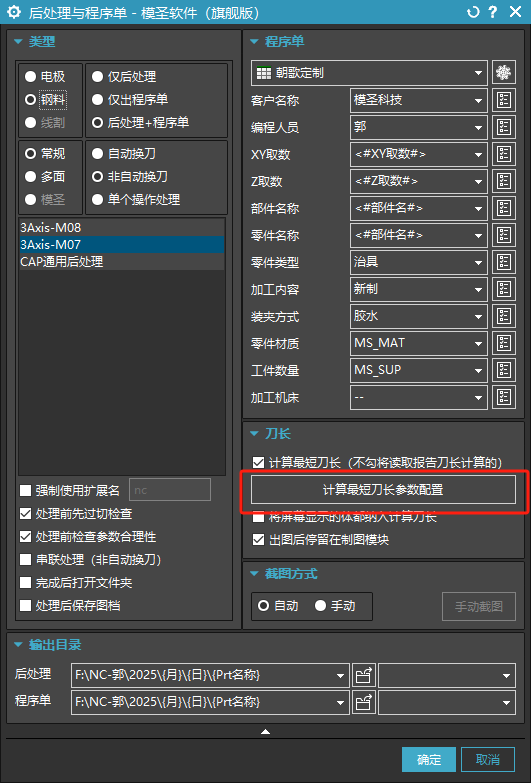
Task: Open list icon for 零件类型 row
Action: tap(504, 262)
